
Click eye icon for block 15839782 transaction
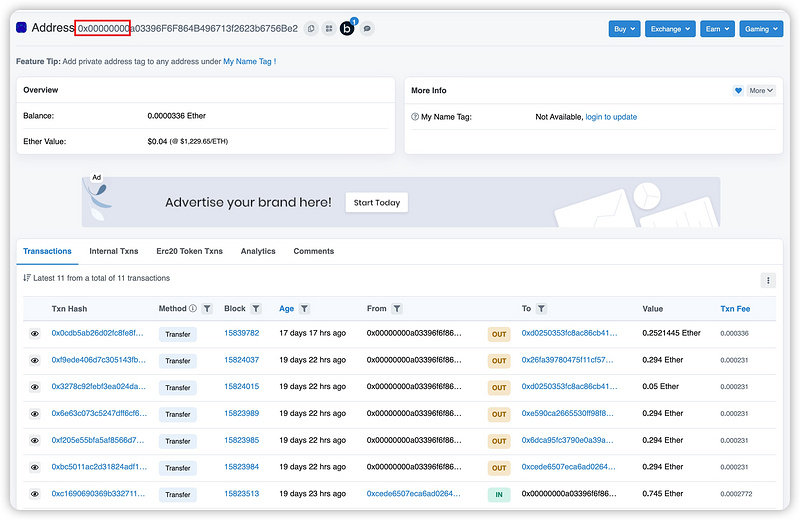click(x=35, y=333)
